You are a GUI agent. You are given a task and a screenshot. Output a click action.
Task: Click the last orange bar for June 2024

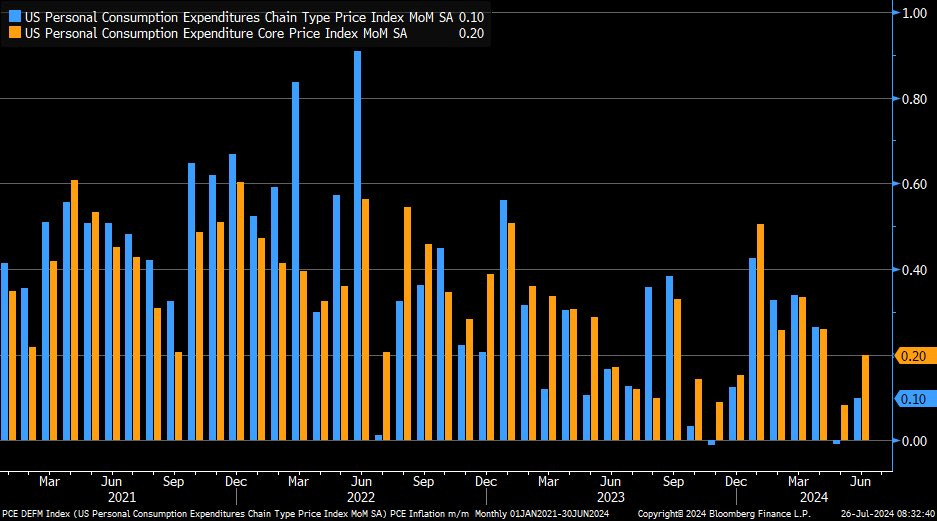pyautogui.click(x=865, y=397)
